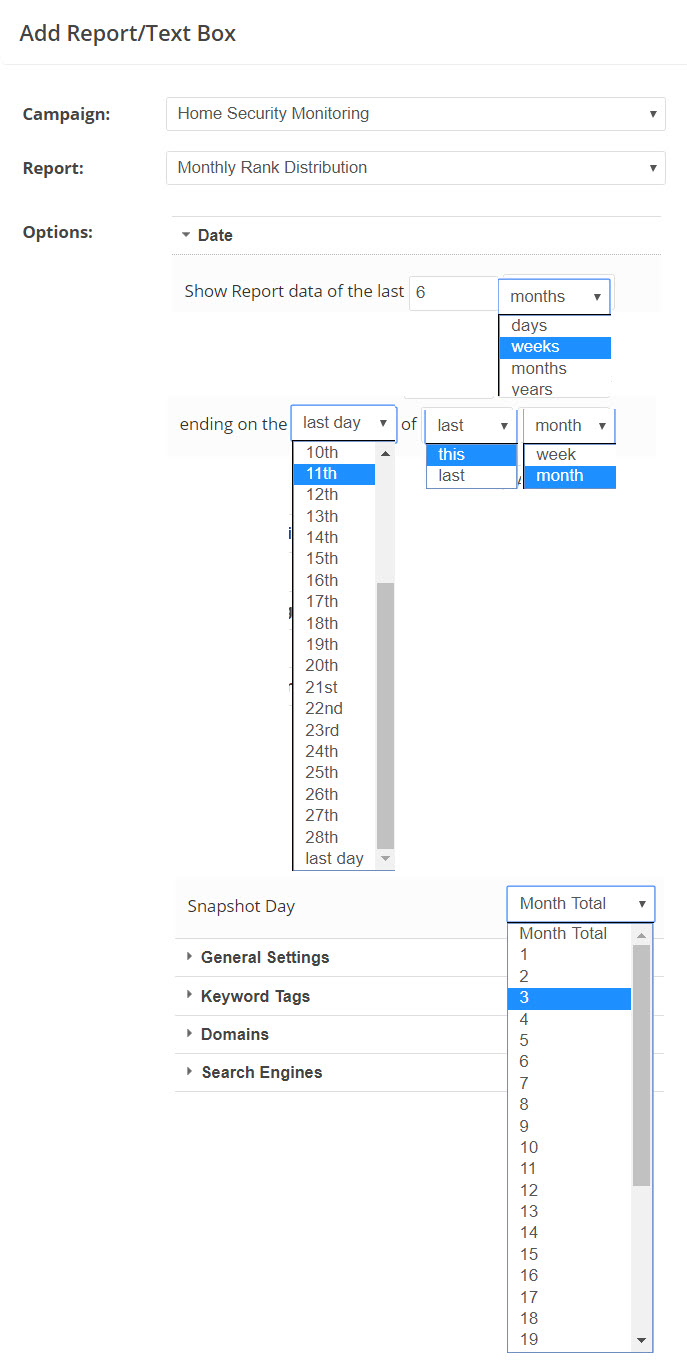
Task: Open the months unit dropdown
Action: tap(555, 297)
